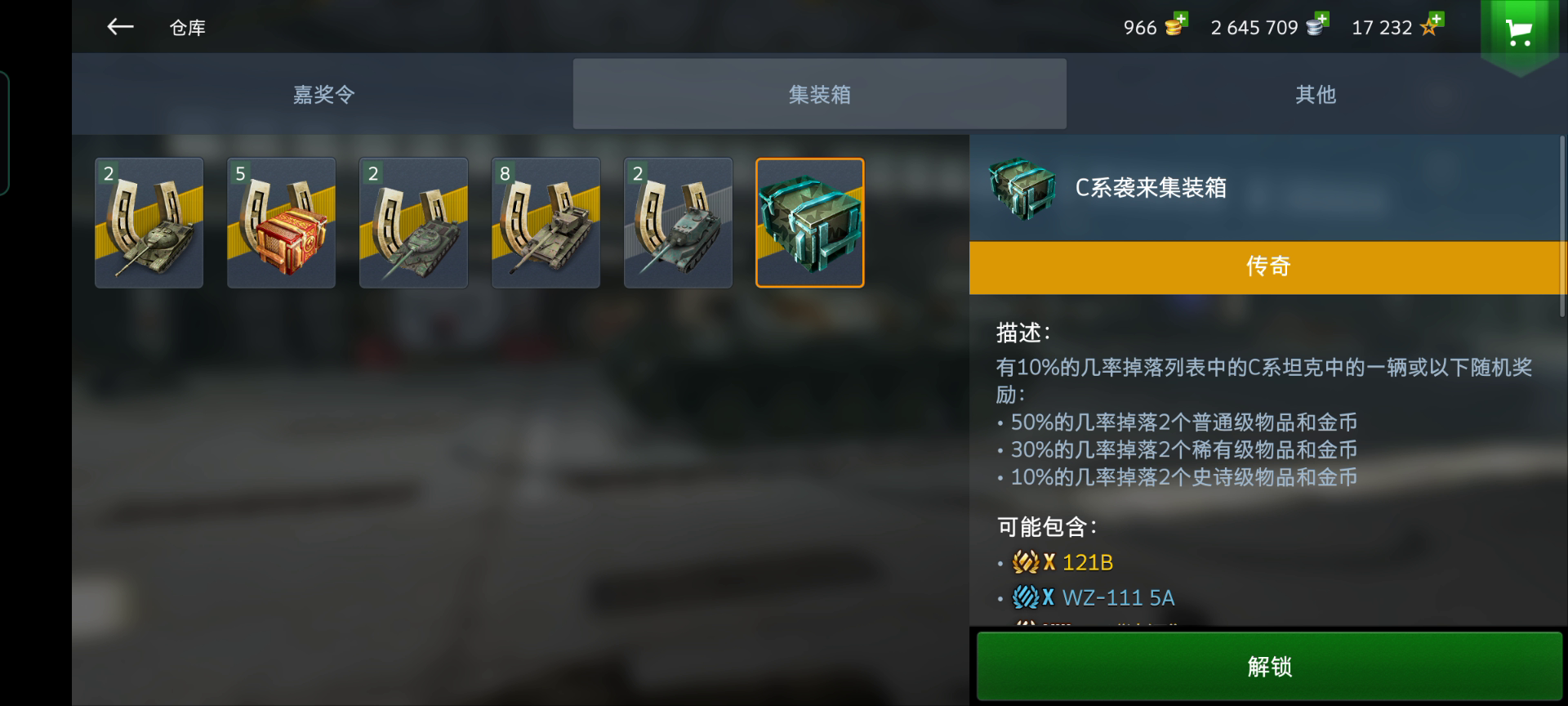Image resolution: width=1568 pixels, height=706 pixels.
Task: Click the container icon beside C系袭来集装箱 title
Action: [x=1021, y=188]
